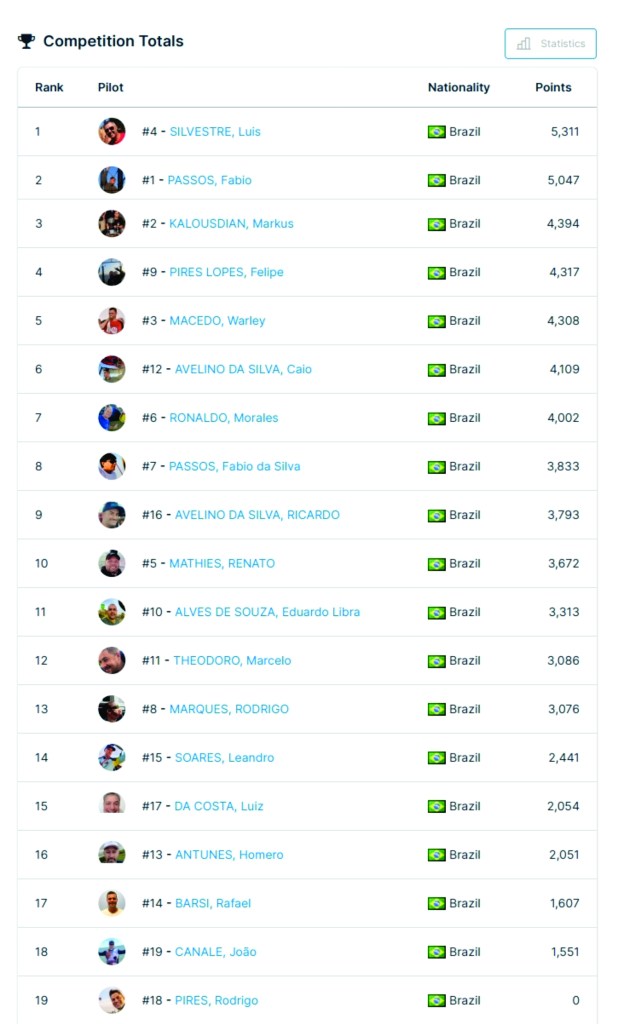
Task: Click the avatar for KALOUSDIAN, Markus
Action: pos(112,224)
